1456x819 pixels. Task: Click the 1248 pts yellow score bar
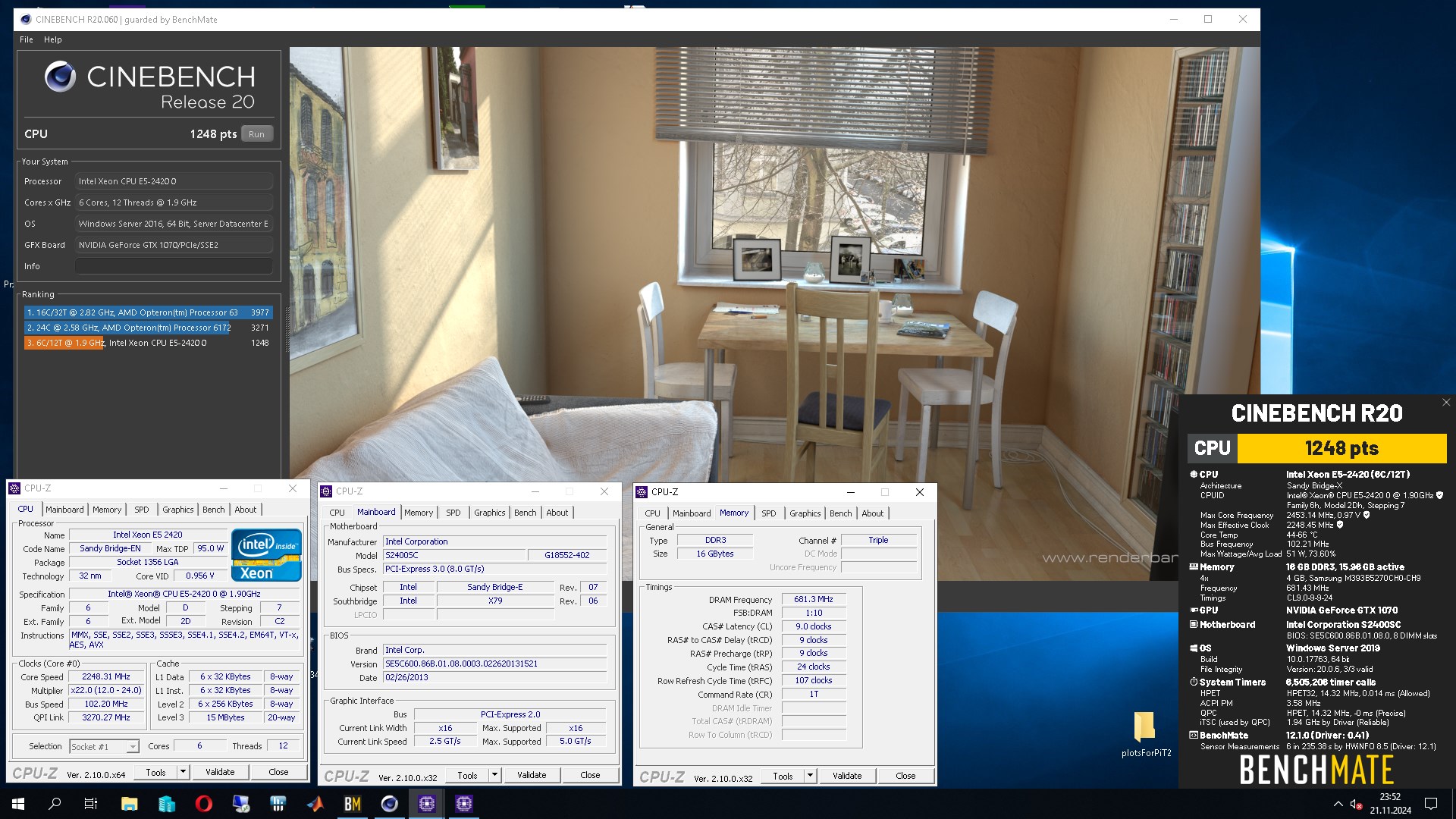coord(1341,448)
